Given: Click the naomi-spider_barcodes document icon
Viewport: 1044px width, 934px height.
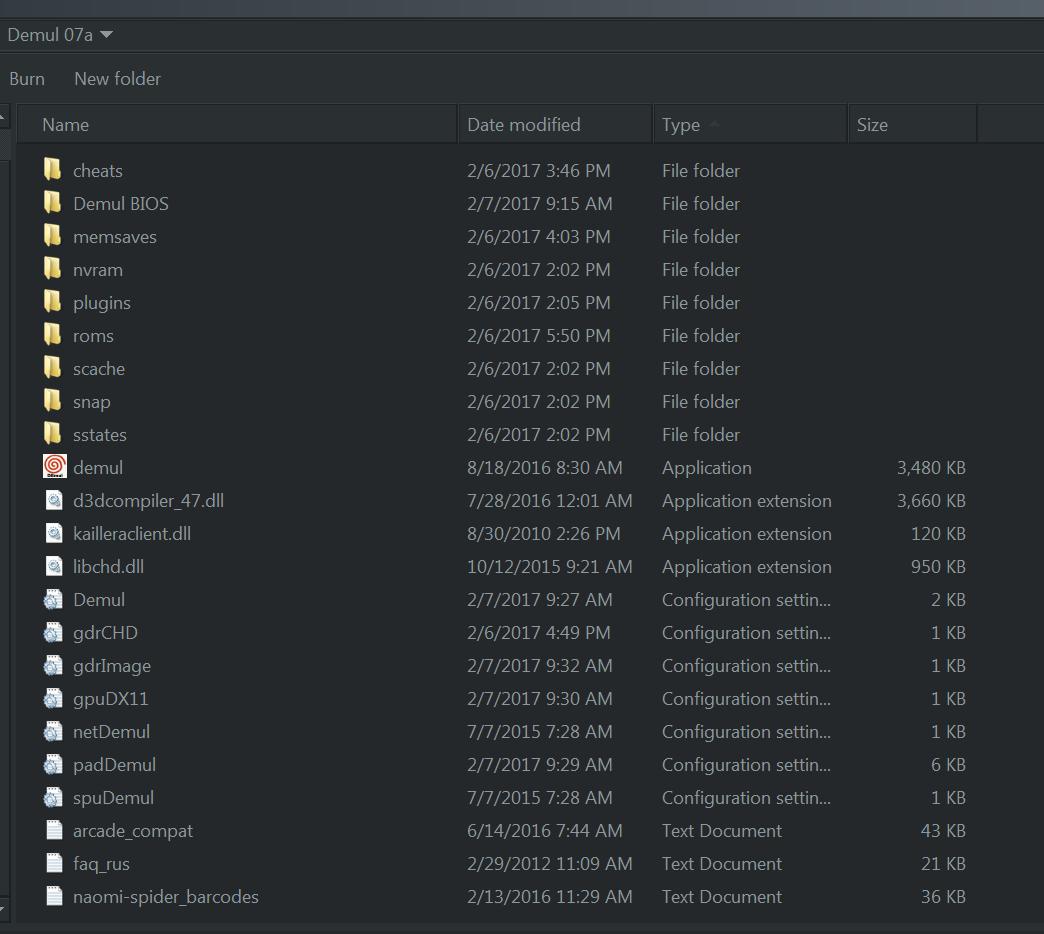Looking at the screenshot, I should pyautogui.click(x=55, y=895).
